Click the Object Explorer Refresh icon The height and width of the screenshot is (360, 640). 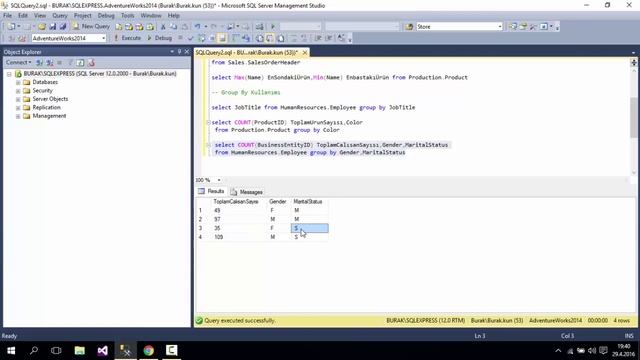point(80,62)
